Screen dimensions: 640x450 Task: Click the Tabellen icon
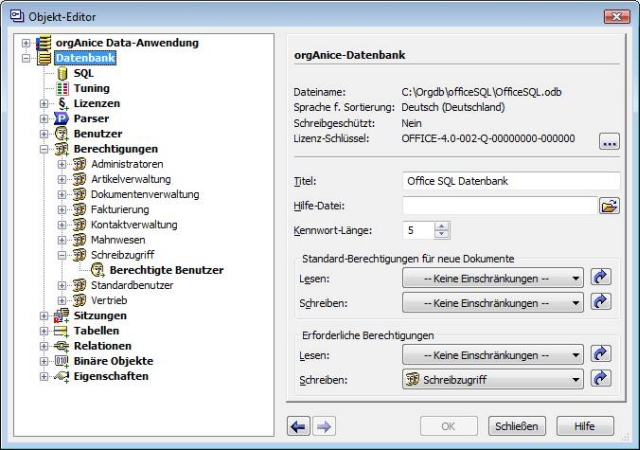click(62, 331)
